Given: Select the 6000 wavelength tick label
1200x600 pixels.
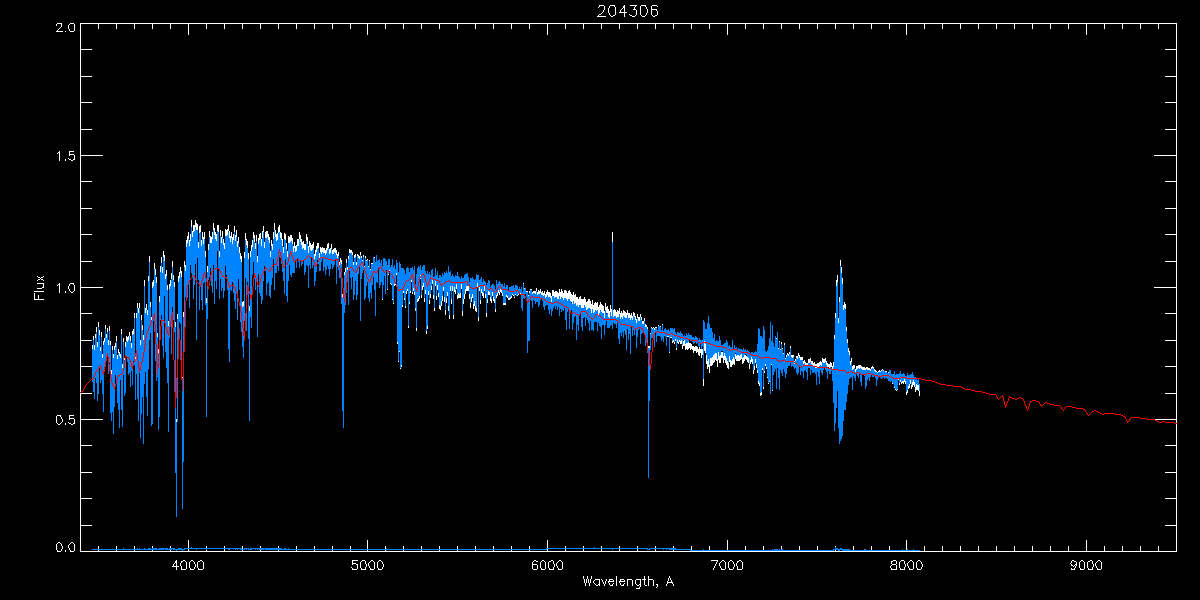Looking at the screenshot, I should [547, 564].
